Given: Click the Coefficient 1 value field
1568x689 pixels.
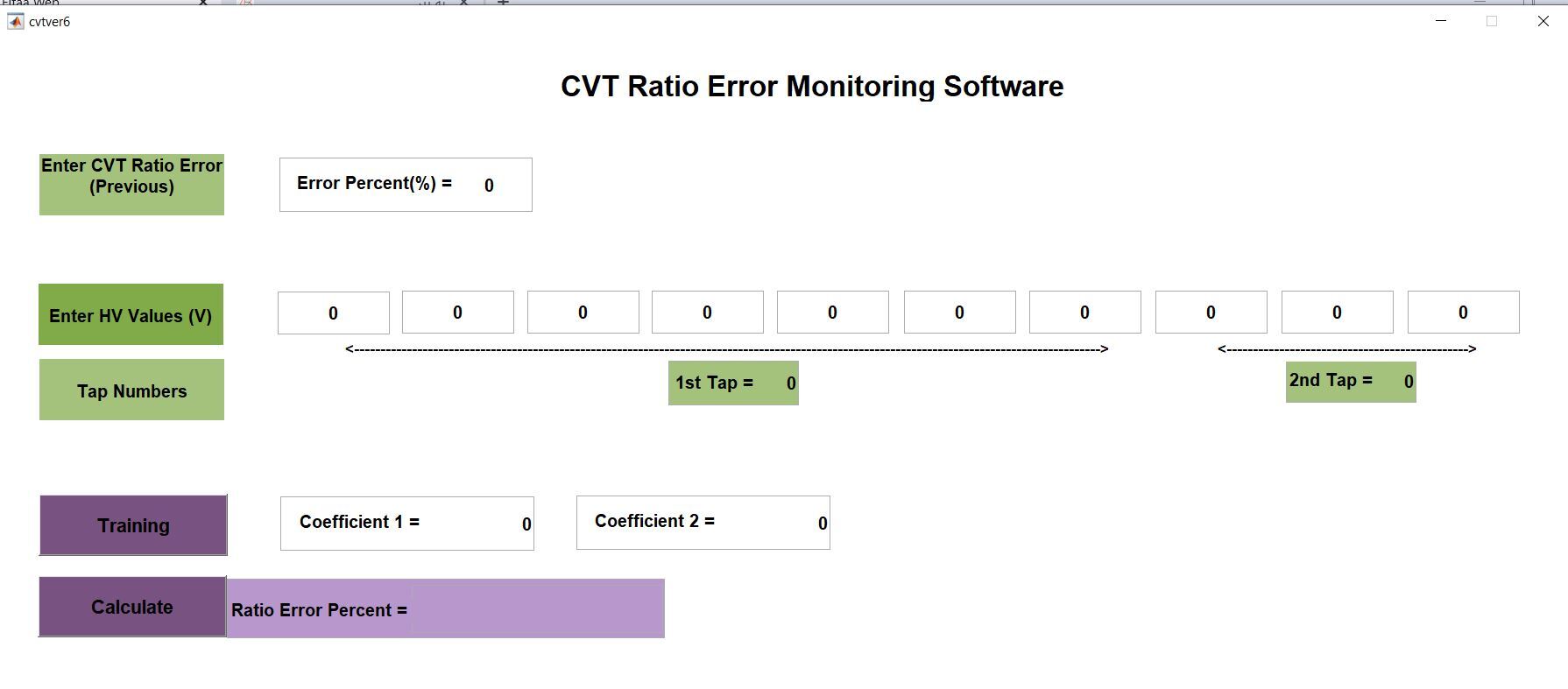Looking at the screenshot, I should pos(525,524).
